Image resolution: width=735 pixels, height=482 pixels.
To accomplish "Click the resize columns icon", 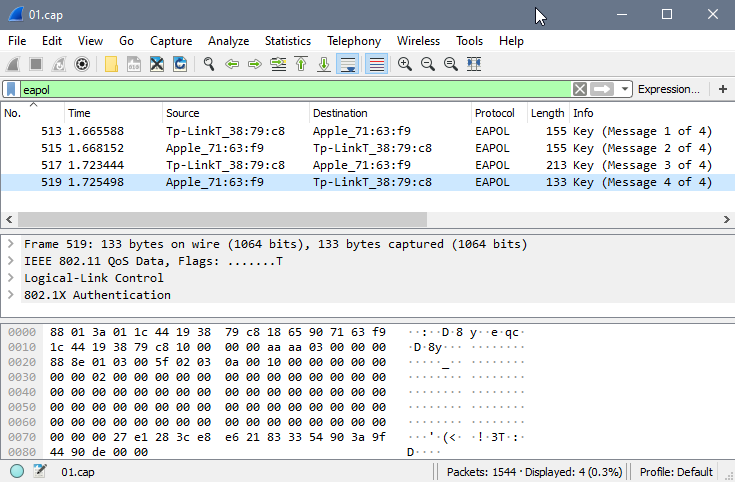I will 474,64.
